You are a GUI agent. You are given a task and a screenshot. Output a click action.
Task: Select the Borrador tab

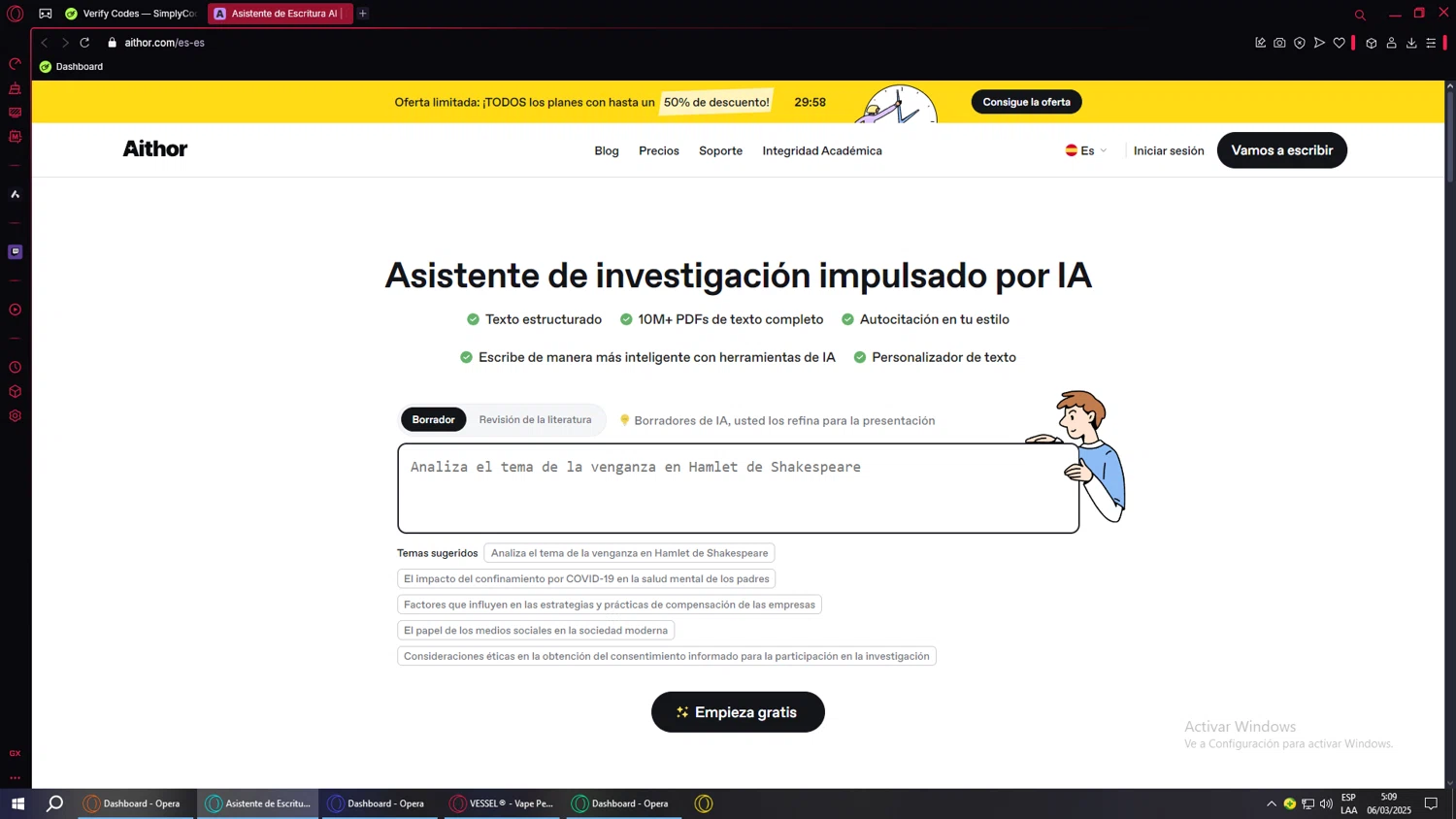pyautogui.click(x=433, y=419)
